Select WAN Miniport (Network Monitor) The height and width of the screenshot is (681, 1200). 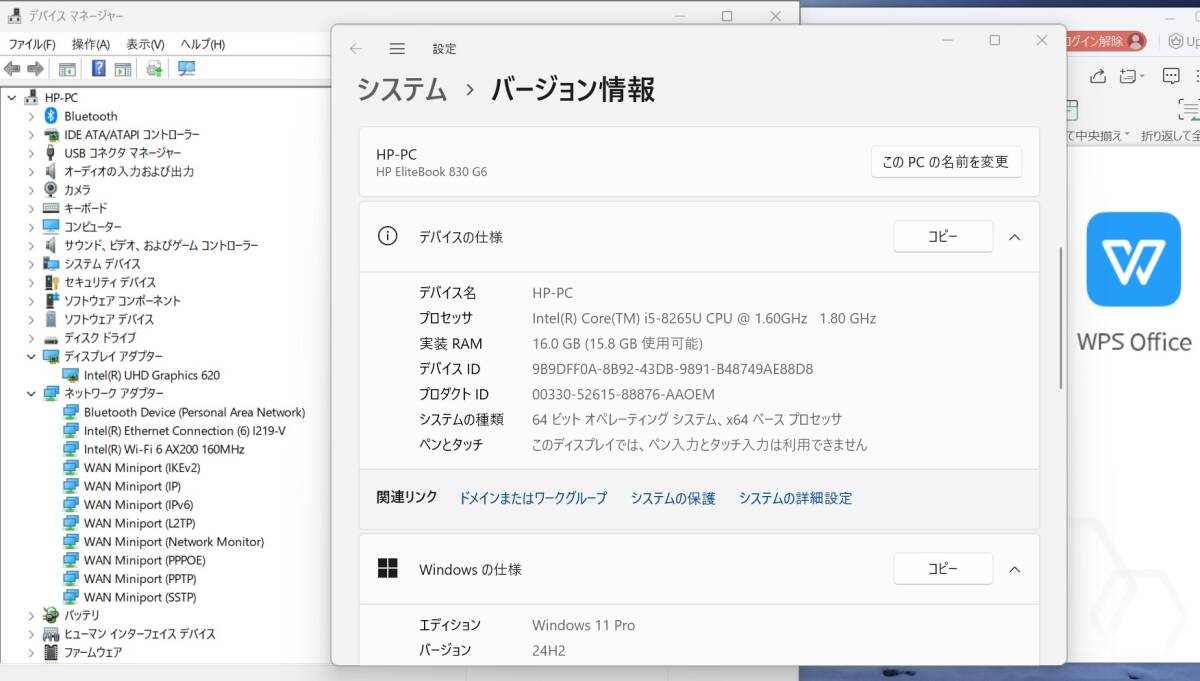point(174,541)
